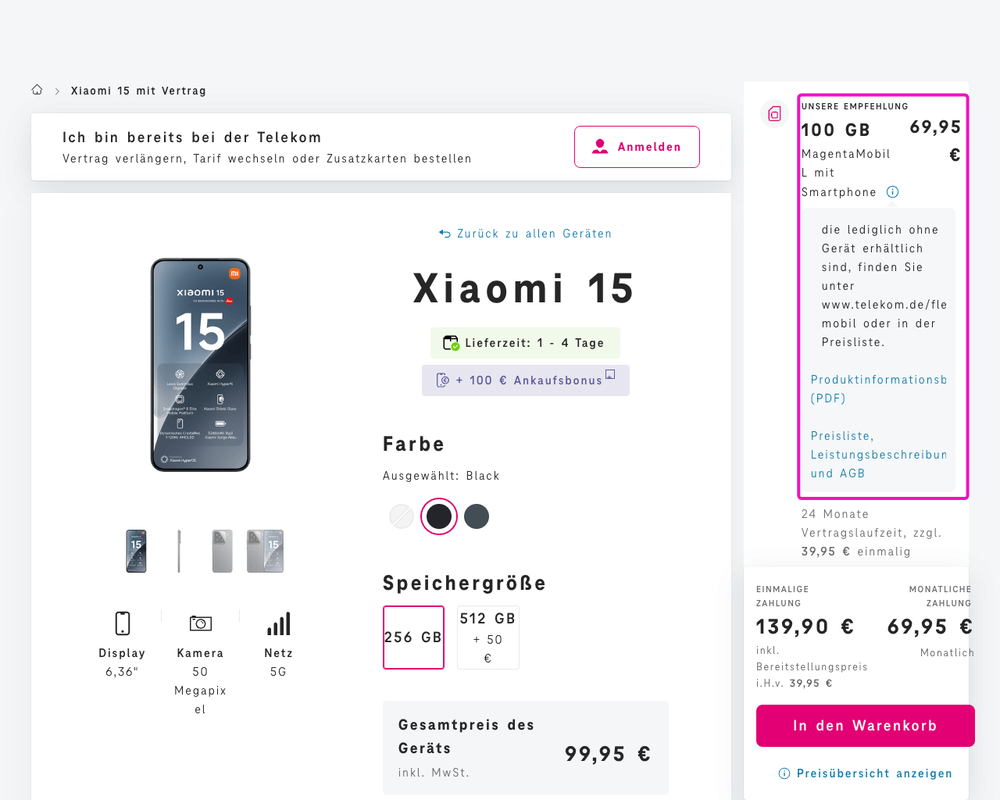This screenshot has width=1000, height=800.
Task: Click the selected Black color swatch
Action: [438, 516]
